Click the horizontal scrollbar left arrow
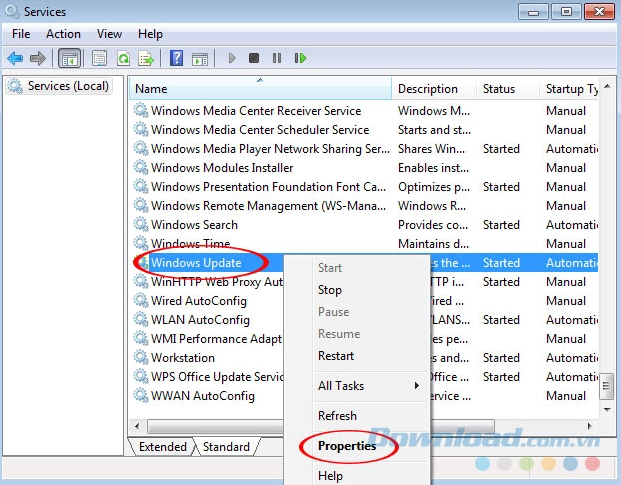Screen dimensions: 621x485 click(x=137, y=426)
